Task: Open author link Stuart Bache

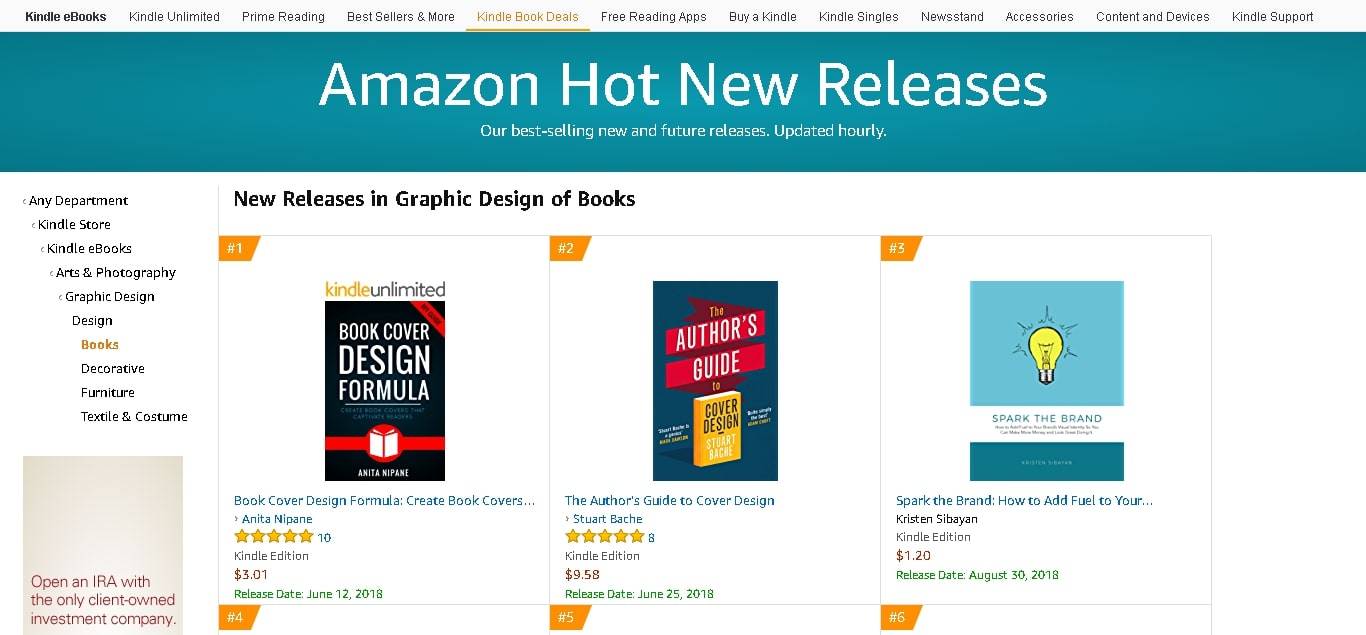Action: pos(607,519)
